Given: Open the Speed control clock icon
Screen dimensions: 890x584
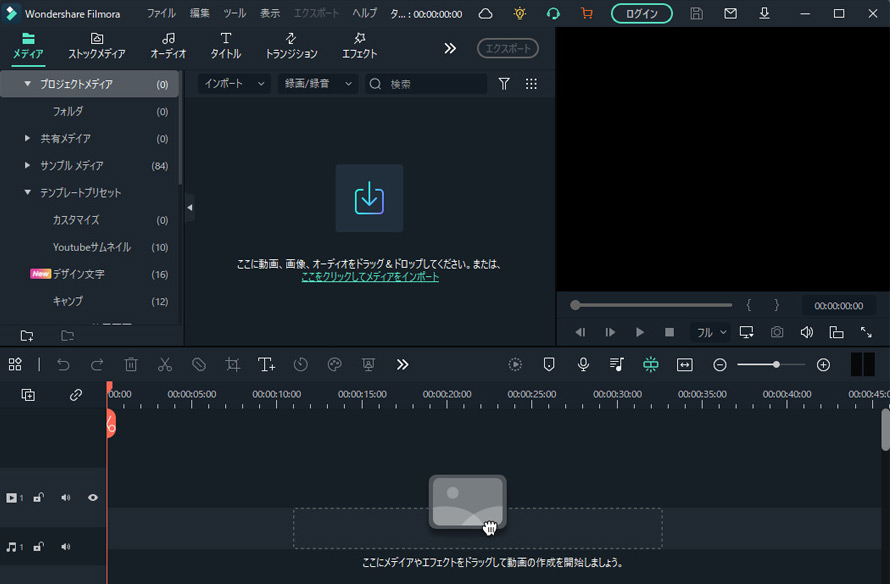Looking at the screenshot, I should coord(300,364).
